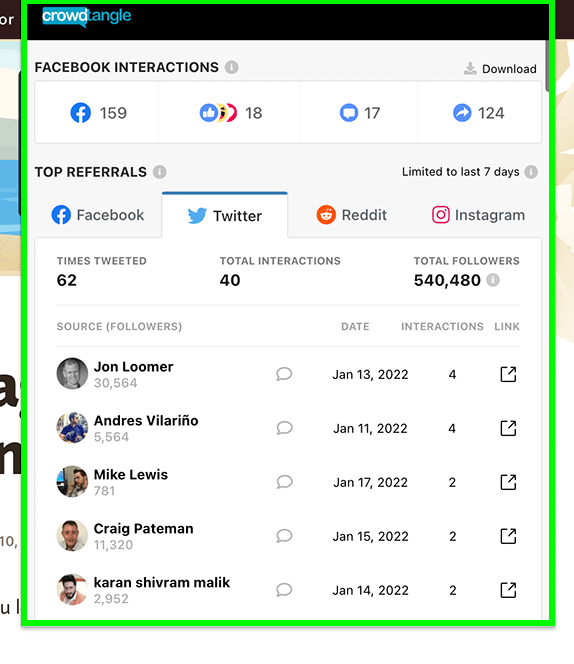
Task: Open Andres Vilariño's tweet external link icon
Action: tap(508, 428)
